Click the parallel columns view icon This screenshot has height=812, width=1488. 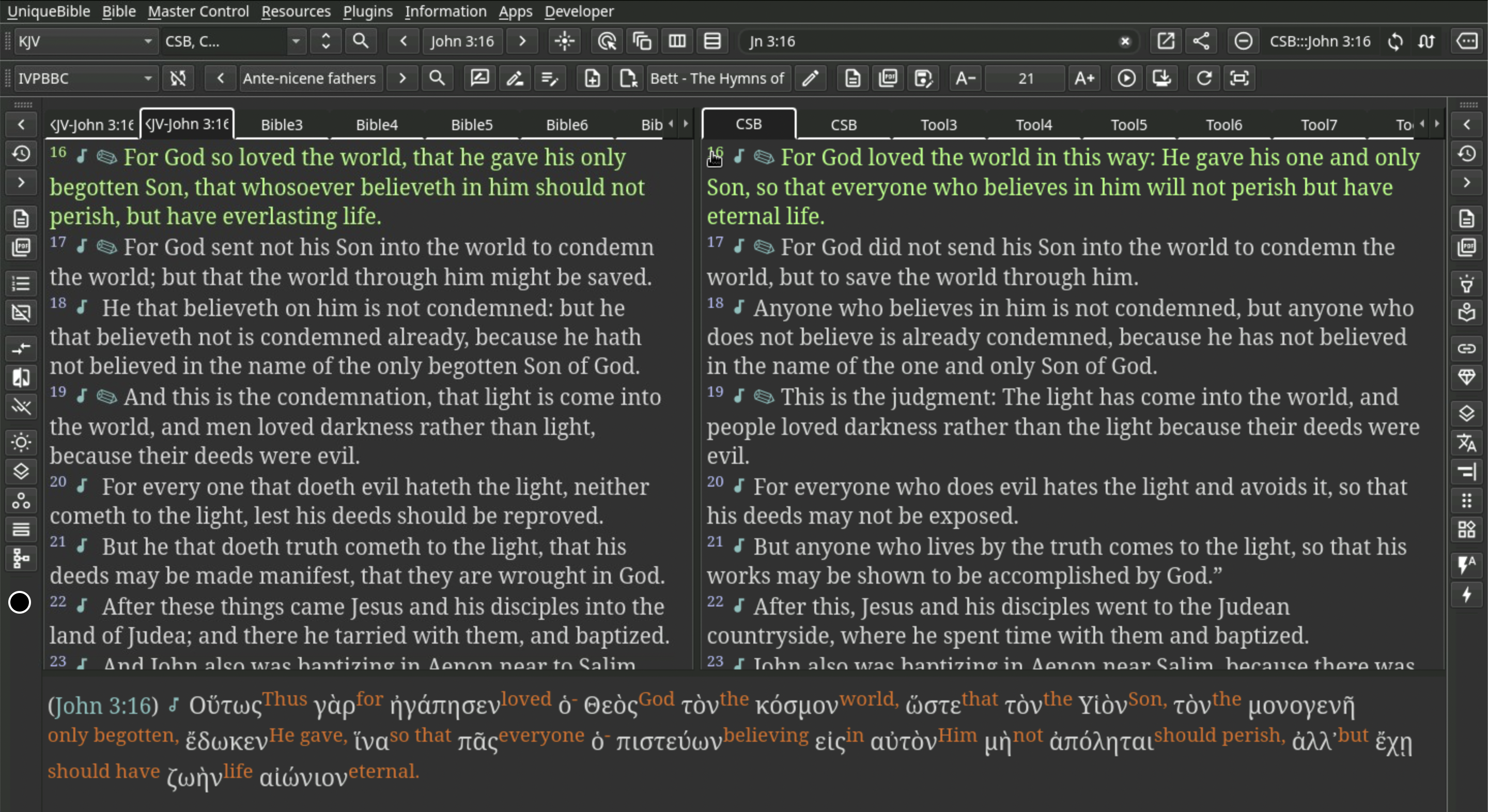677,41
